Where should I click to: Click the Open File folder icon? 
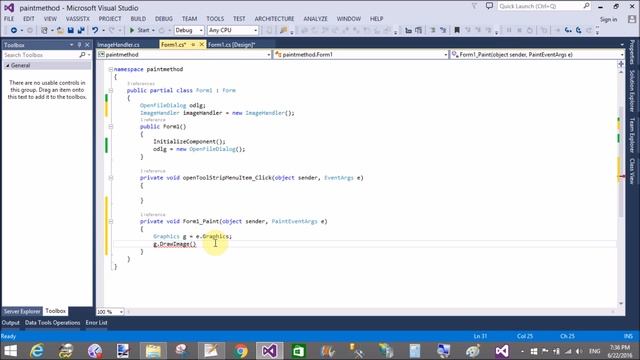(x=60, y=30)
